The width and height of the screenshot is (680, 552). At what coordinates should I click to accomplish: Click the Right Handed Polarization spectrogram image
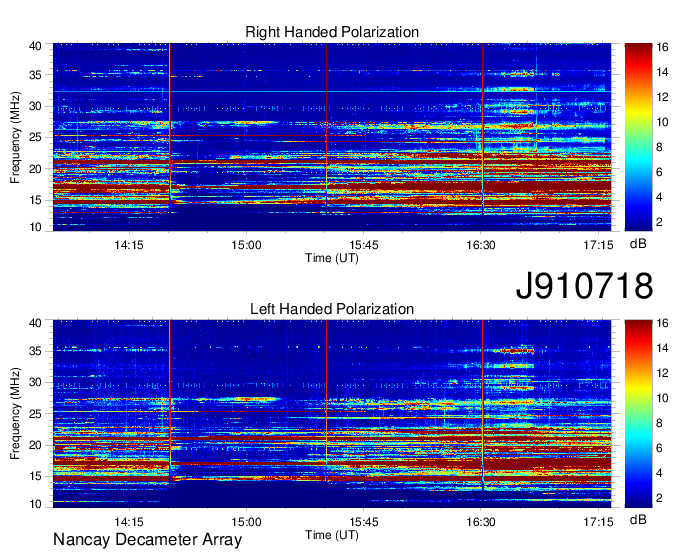tap(332, 137)
